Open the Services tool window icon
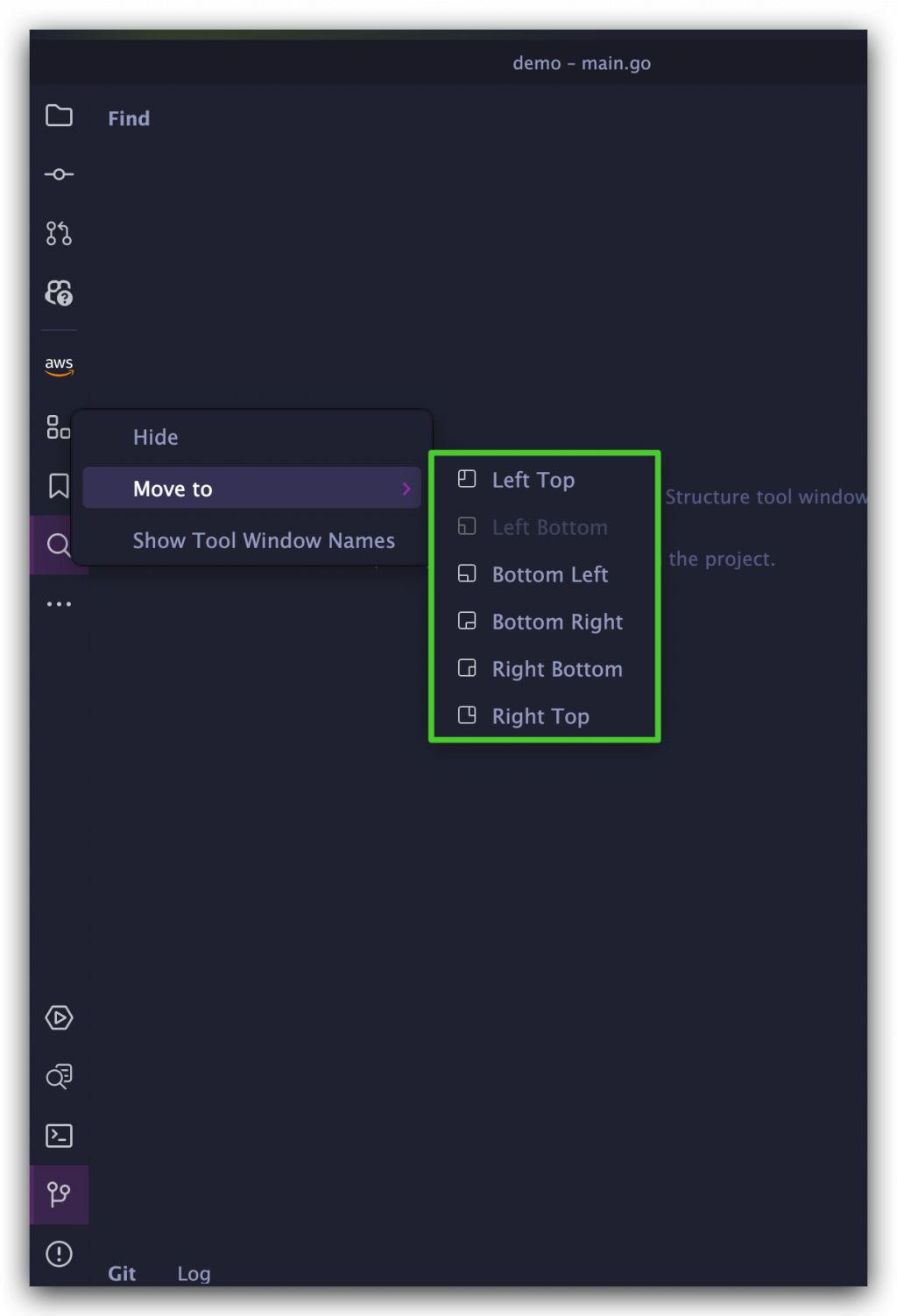 (x=59, y=1017)
